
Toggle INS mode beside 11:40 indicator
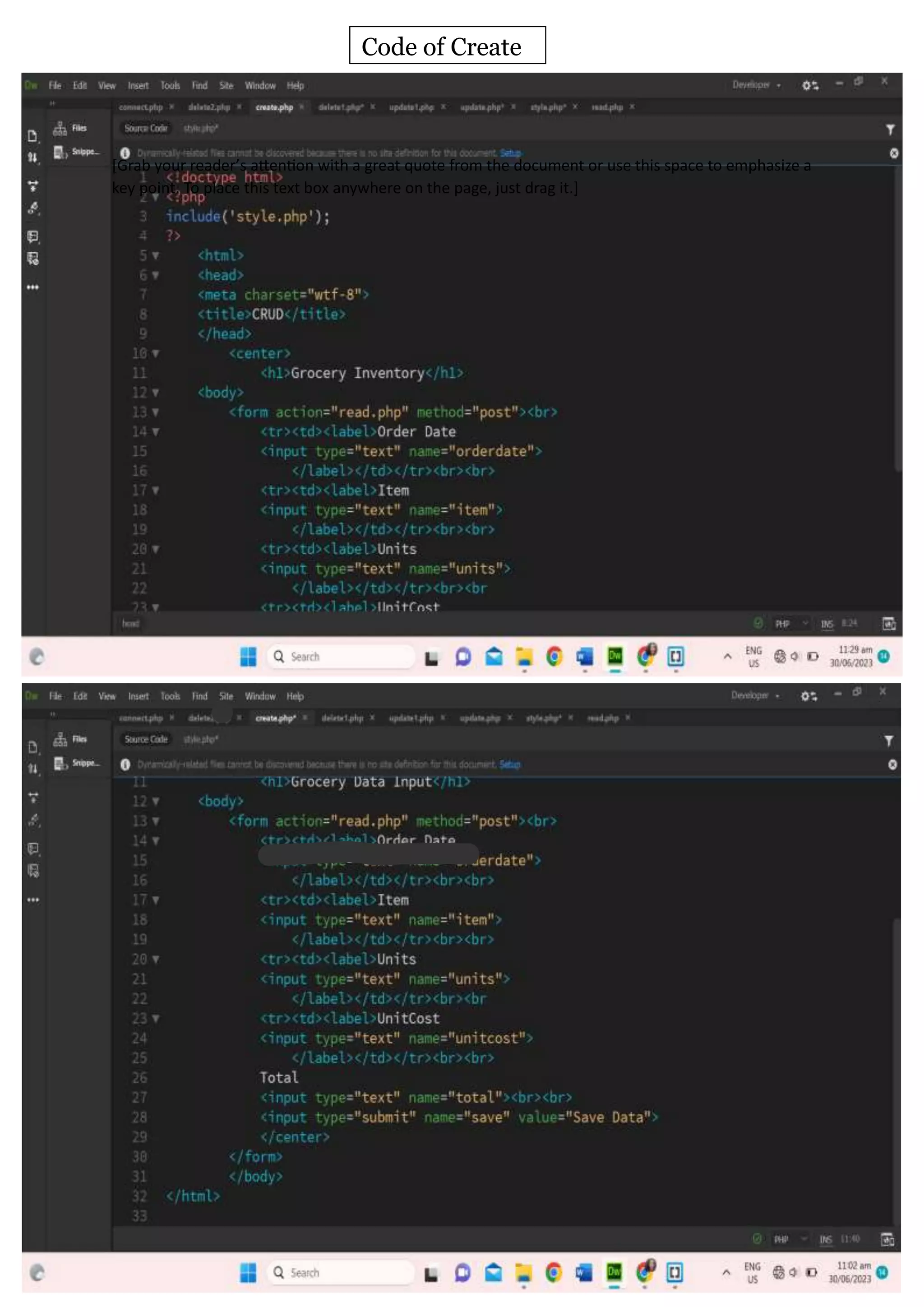tap(825, 1239)
